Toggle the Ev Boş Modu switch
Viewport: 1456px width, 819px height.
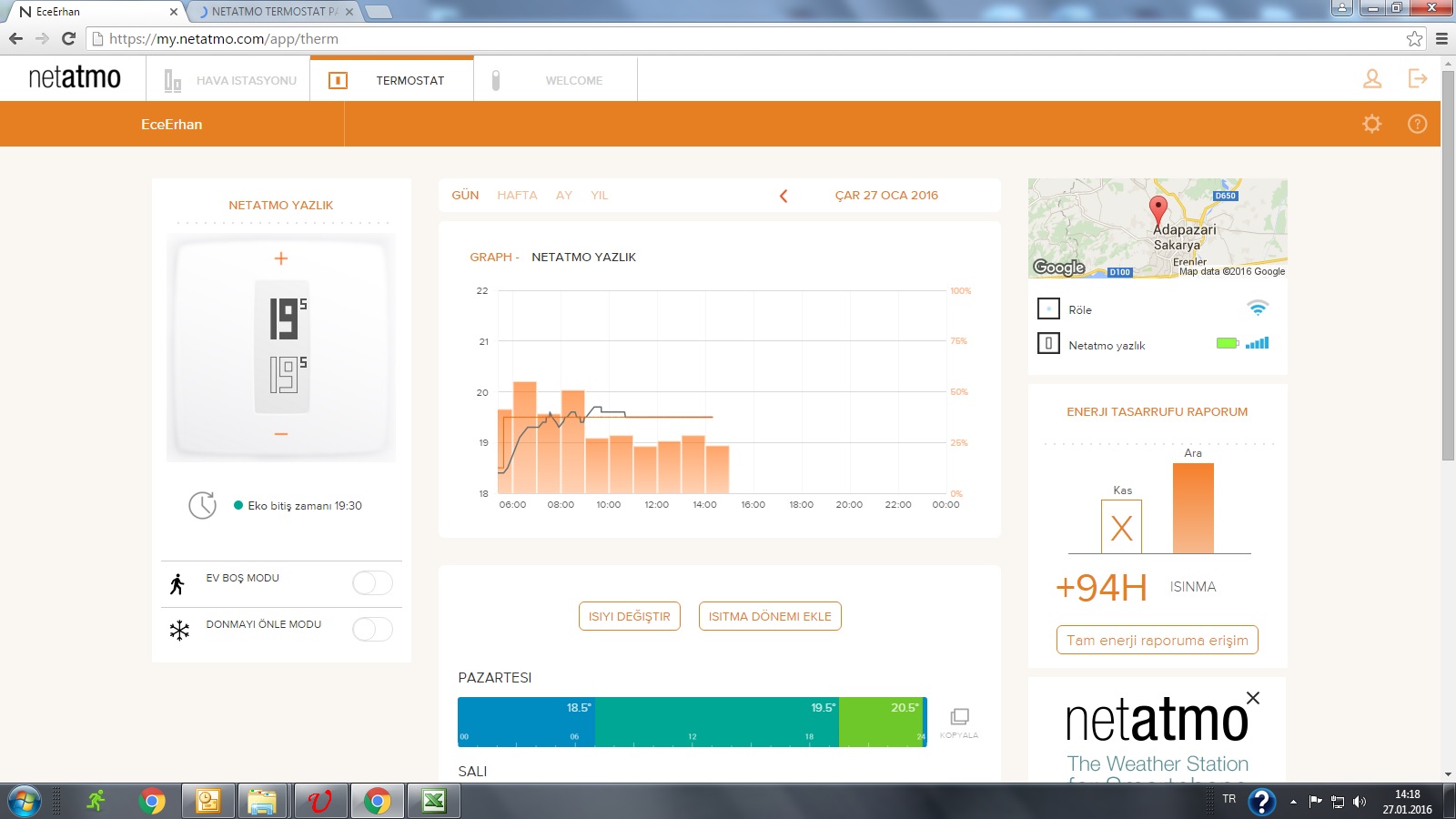(x=372, y=582)
